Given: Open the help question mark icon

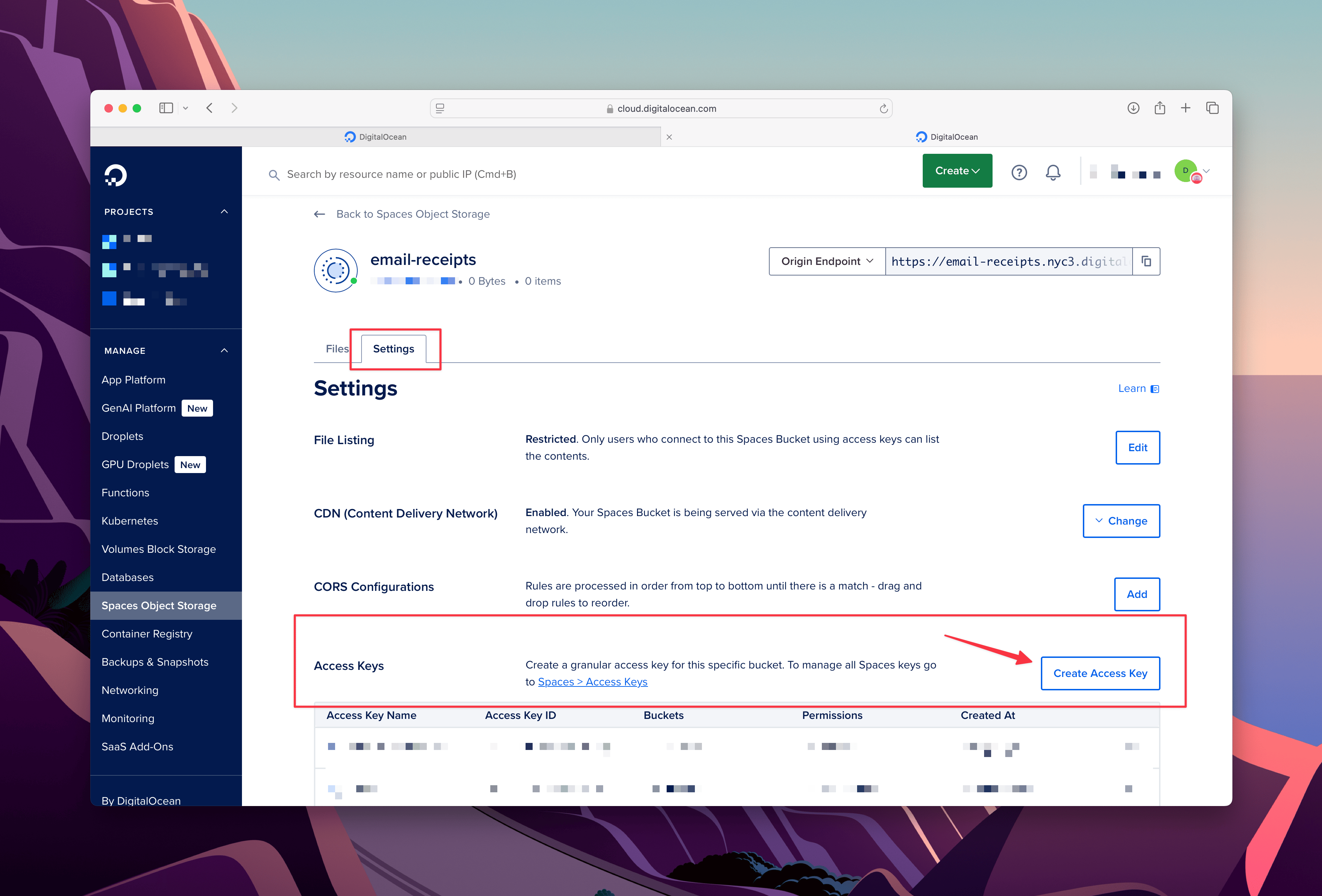Looking at the screenshot, I should click(1019, 172).
